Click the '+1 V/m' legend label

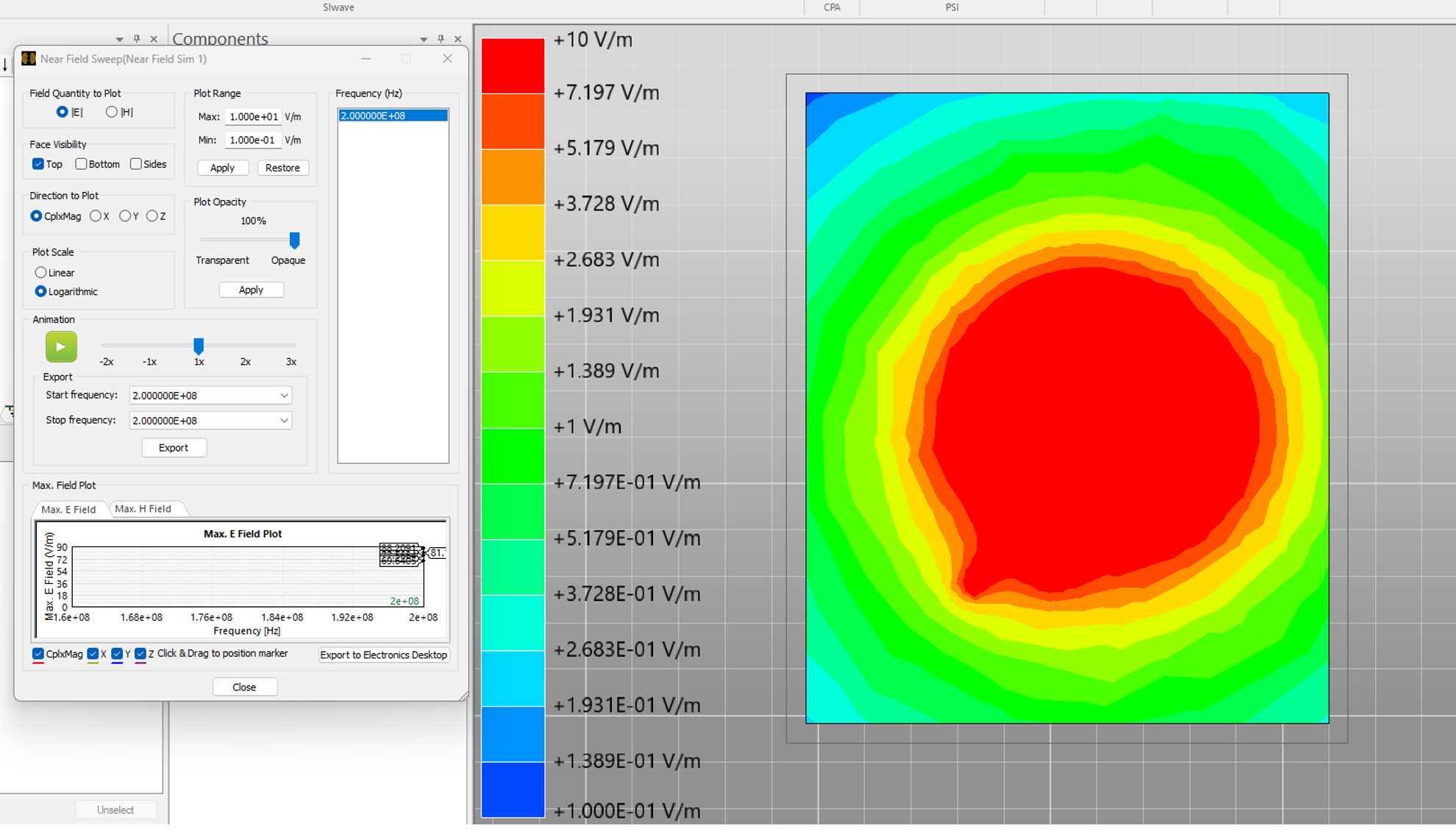(588, 427)
